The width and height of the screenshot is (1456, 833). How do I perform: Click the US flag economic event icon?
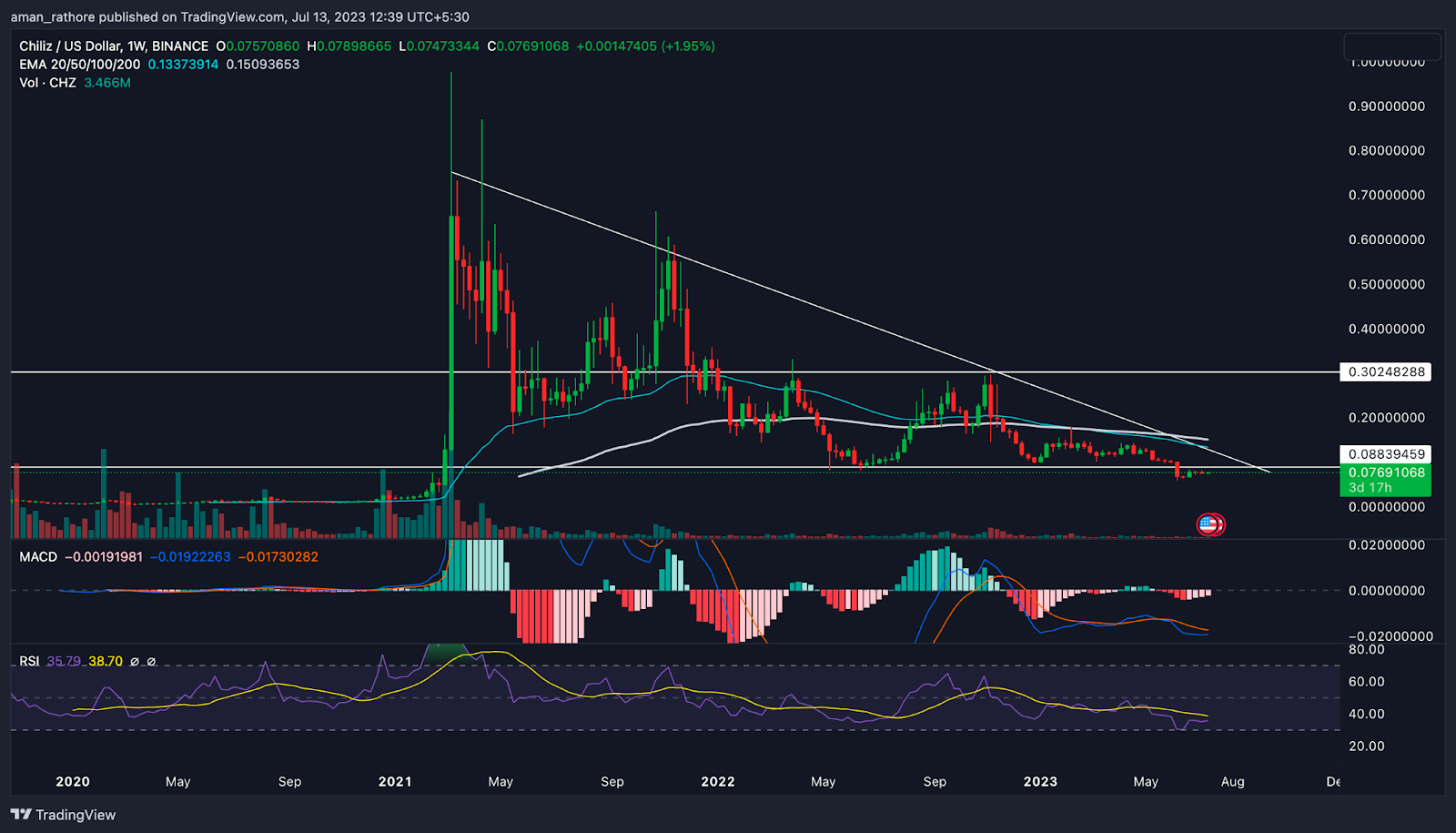1208,524
